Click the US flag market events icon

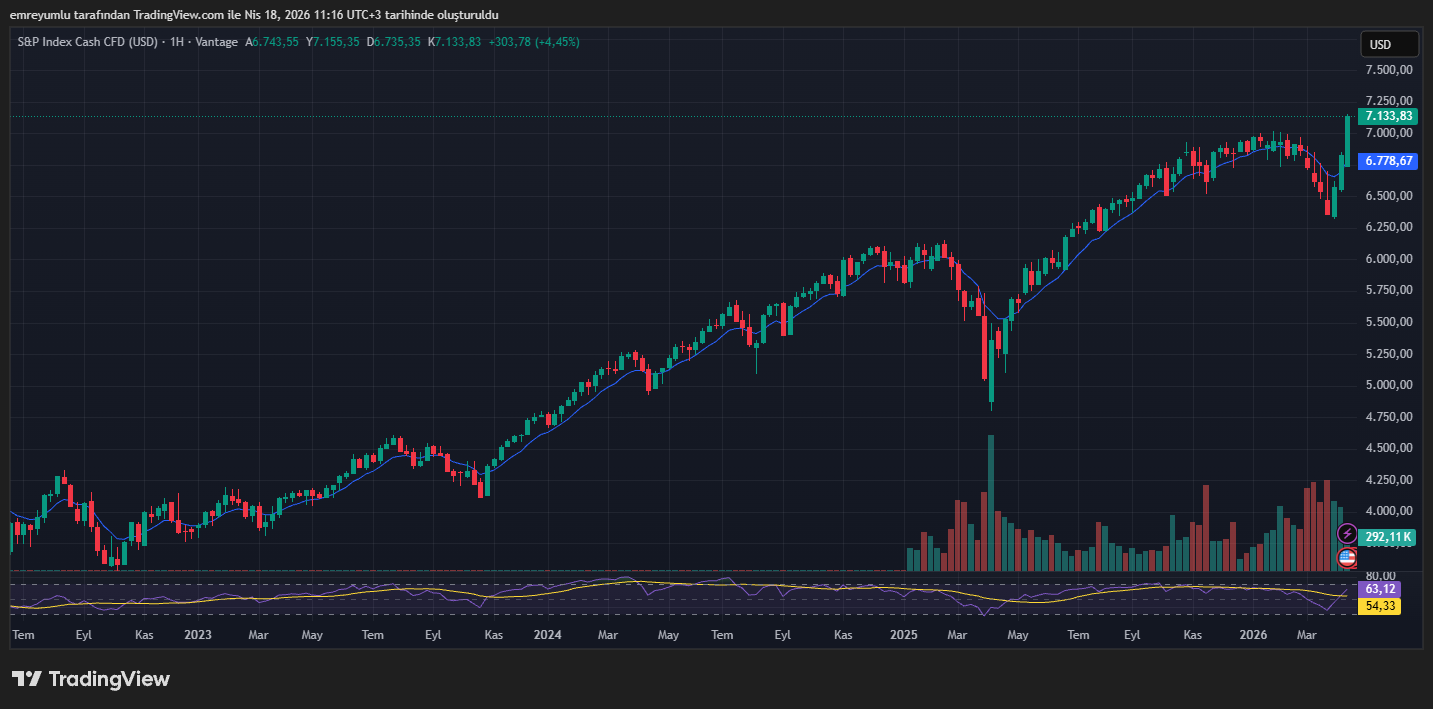pos(1347,558)
